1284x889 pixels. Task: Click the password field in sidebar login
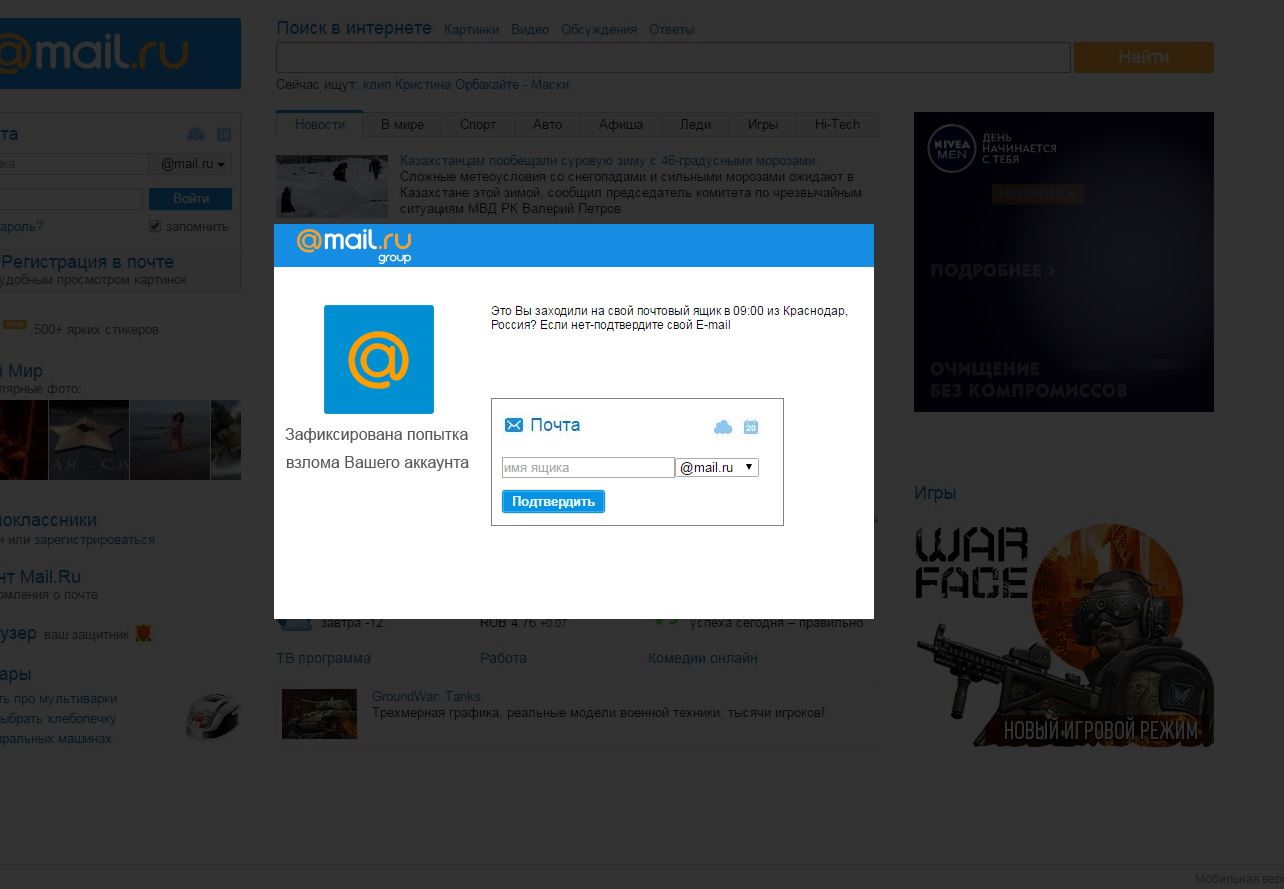71,198
